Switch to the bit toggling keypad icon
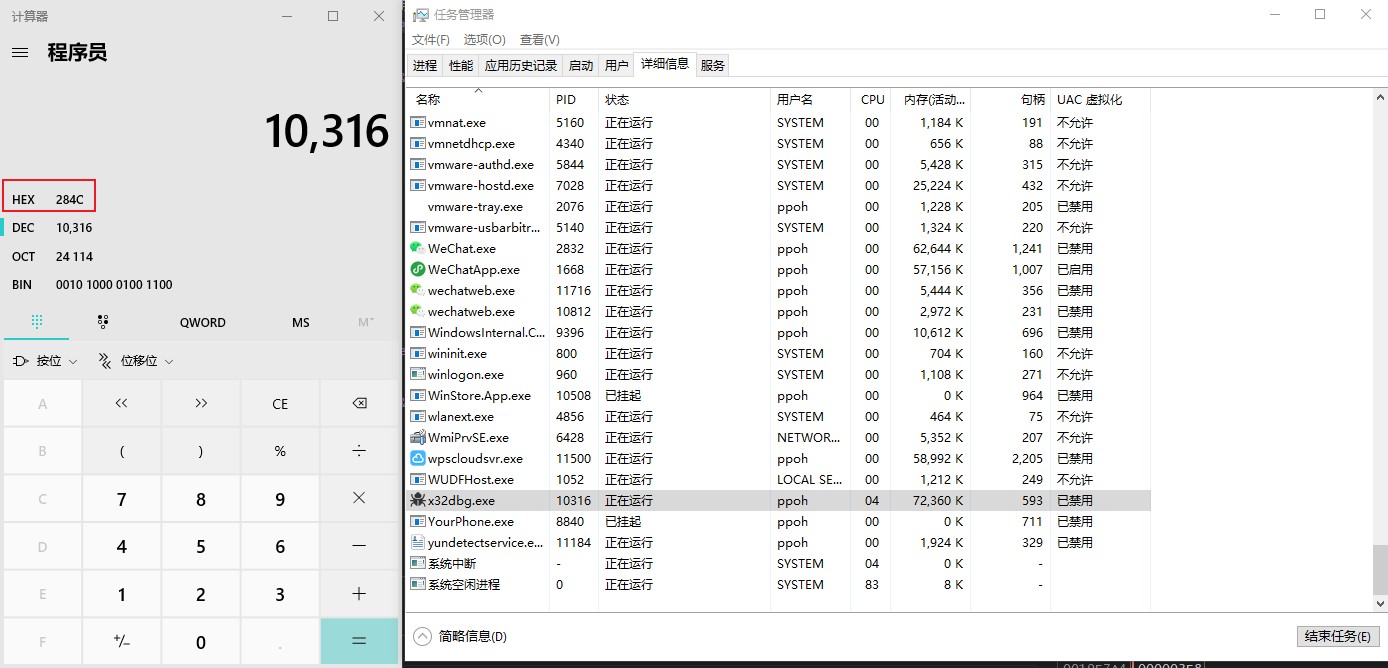This screenshot has height=668, width=1388. [103, 322]
